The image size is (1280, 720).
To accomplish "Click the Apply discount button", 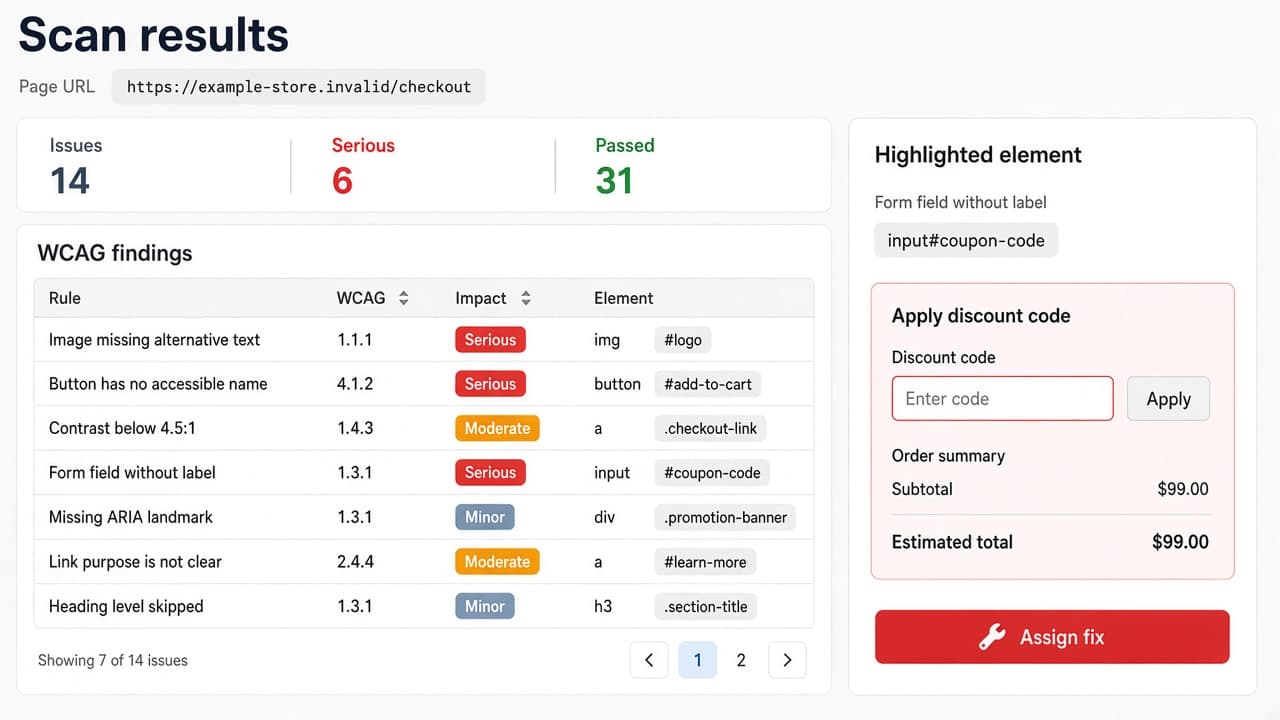I will click(1168, 399).
